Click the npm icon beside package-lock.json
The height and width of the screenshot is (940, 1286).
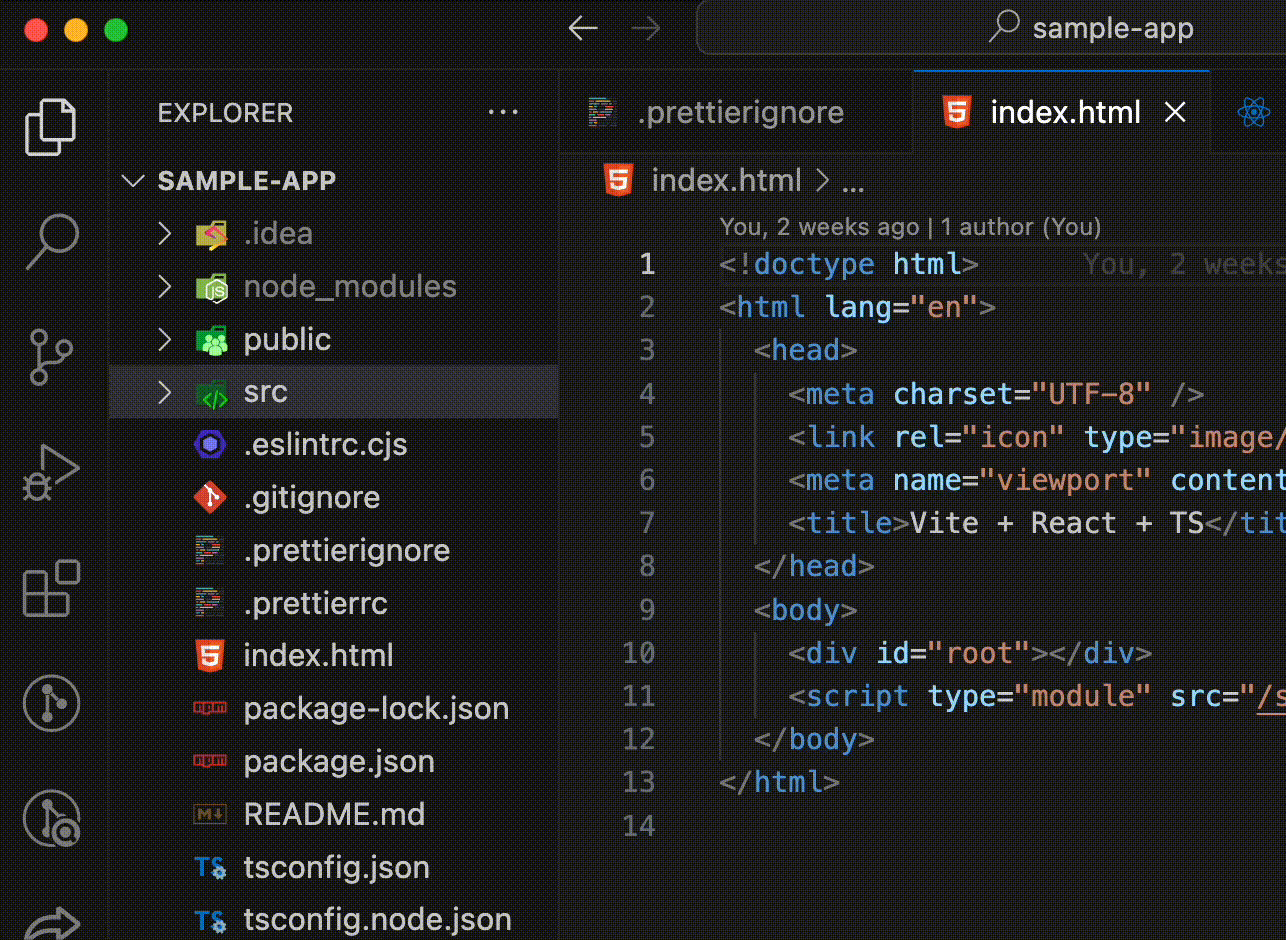(x=210, y=709)
